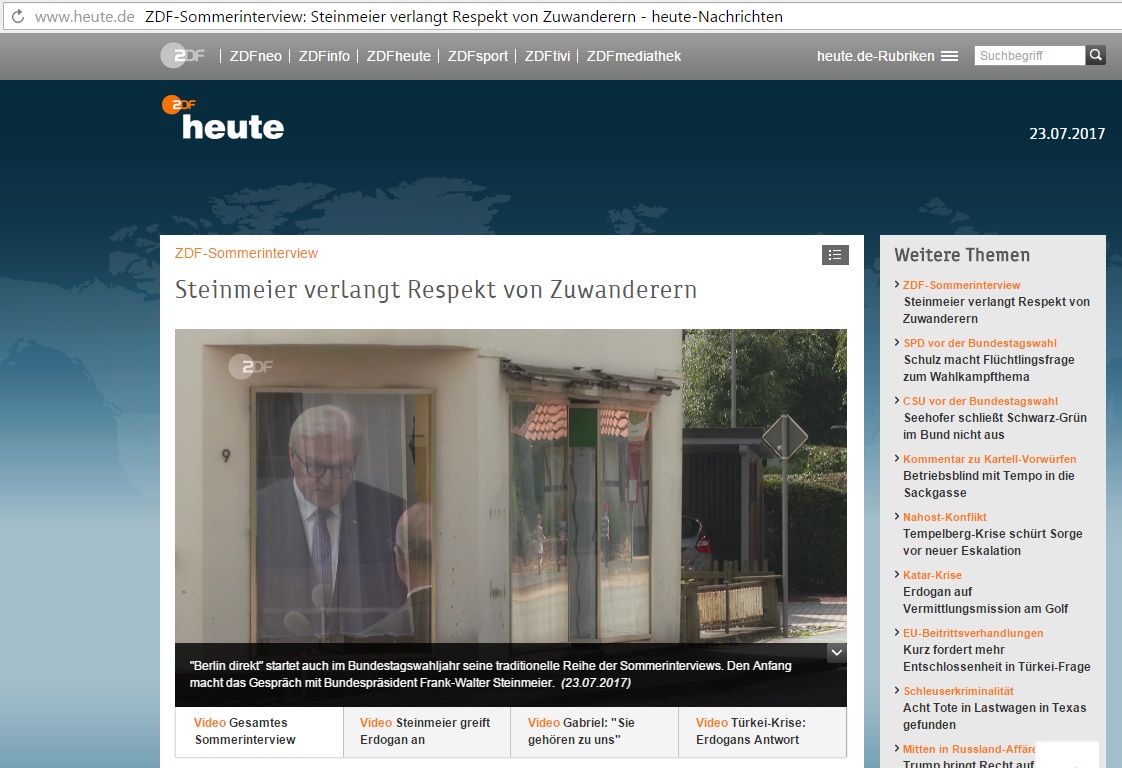Click the date 23.07.2017 in header
1122x768 pixels.
pos(1067,134)
